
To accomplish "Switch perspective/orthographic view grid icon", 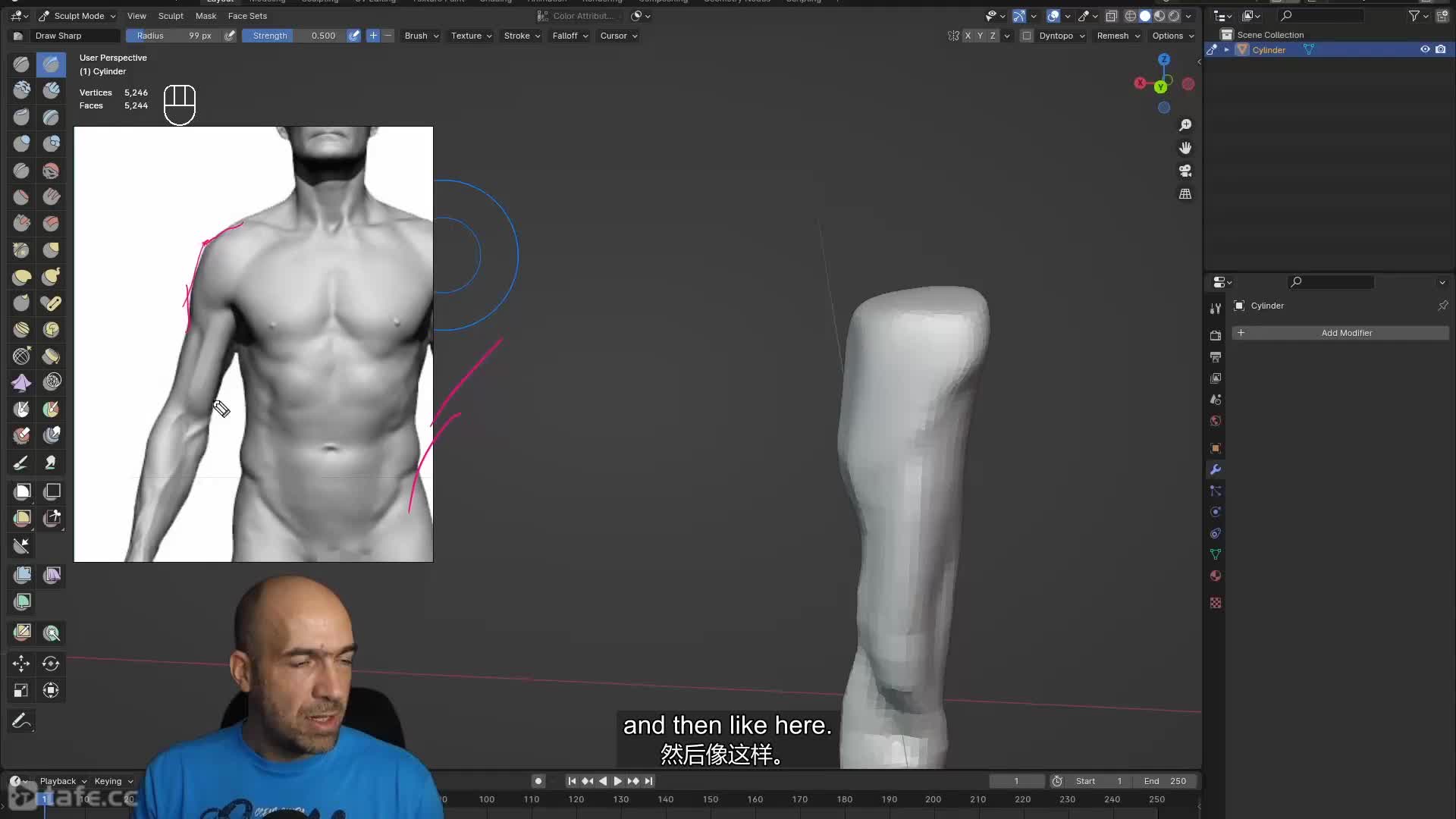I will (x=1185, y=194).
